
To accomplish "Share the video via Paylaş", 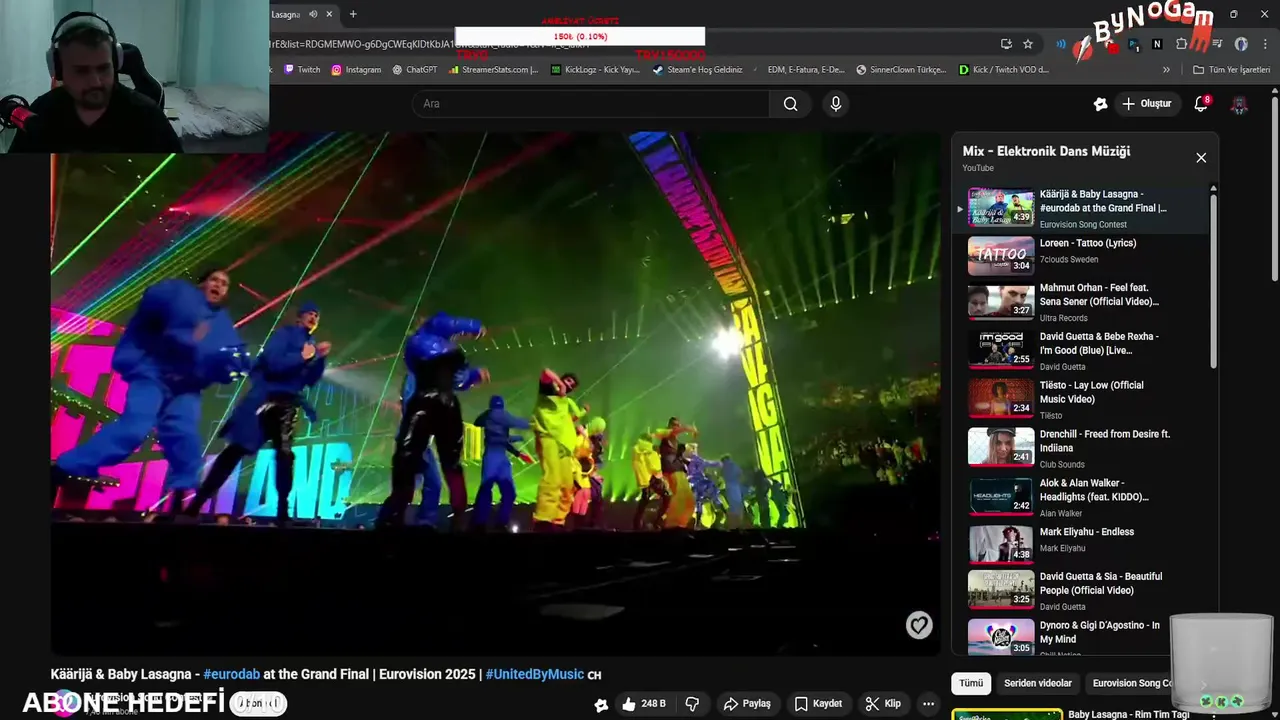I will (747, 704).
